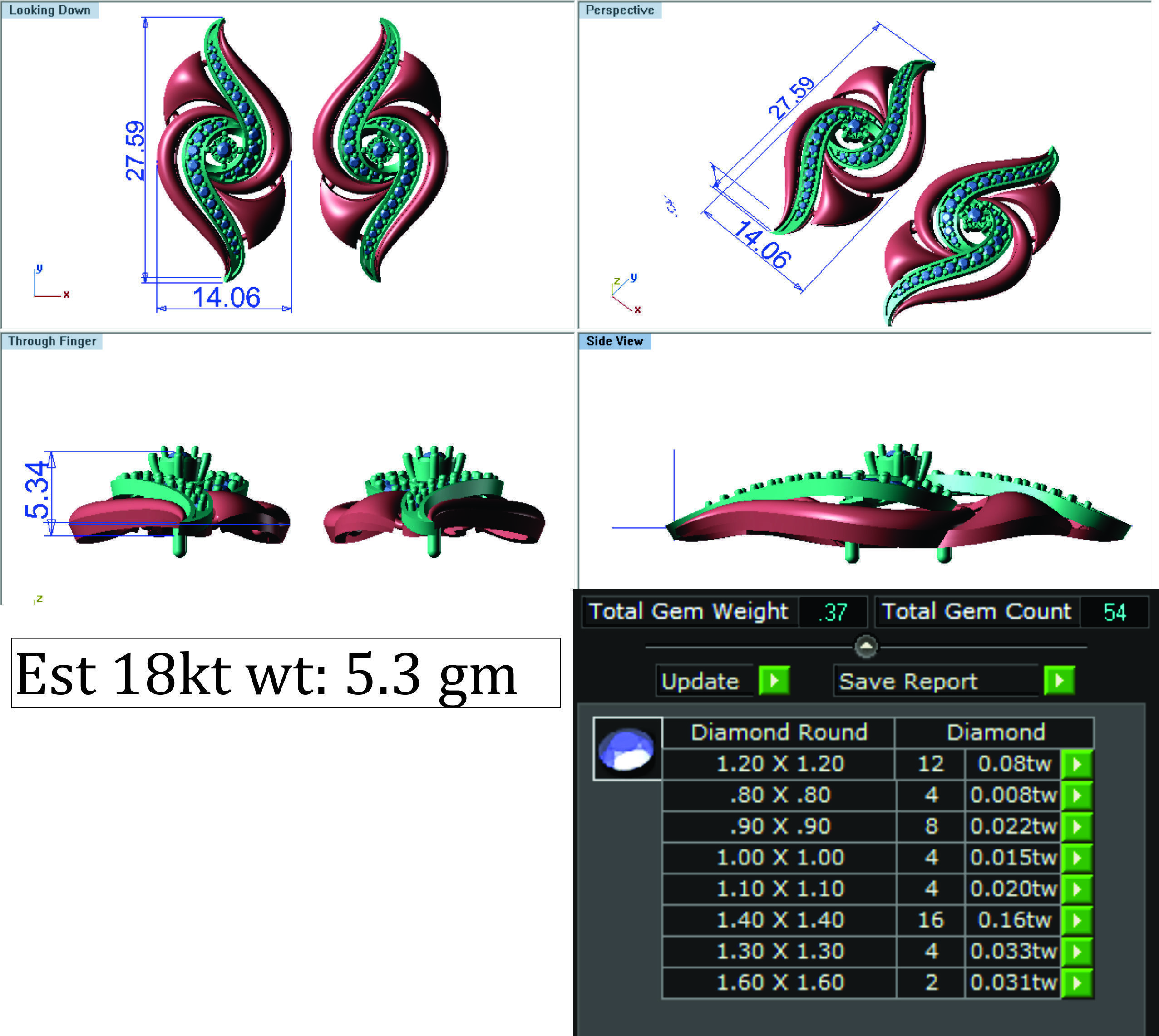Image resolution: width=1159 pixels, height=1036 pixels.
Task: Click the count 12 in the 1.20 row
Action: tap(931, 764)
